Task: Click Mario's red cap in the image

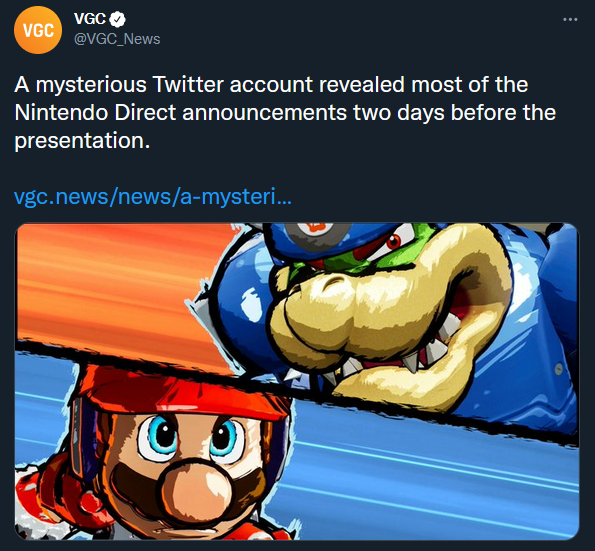Action: 182,391
